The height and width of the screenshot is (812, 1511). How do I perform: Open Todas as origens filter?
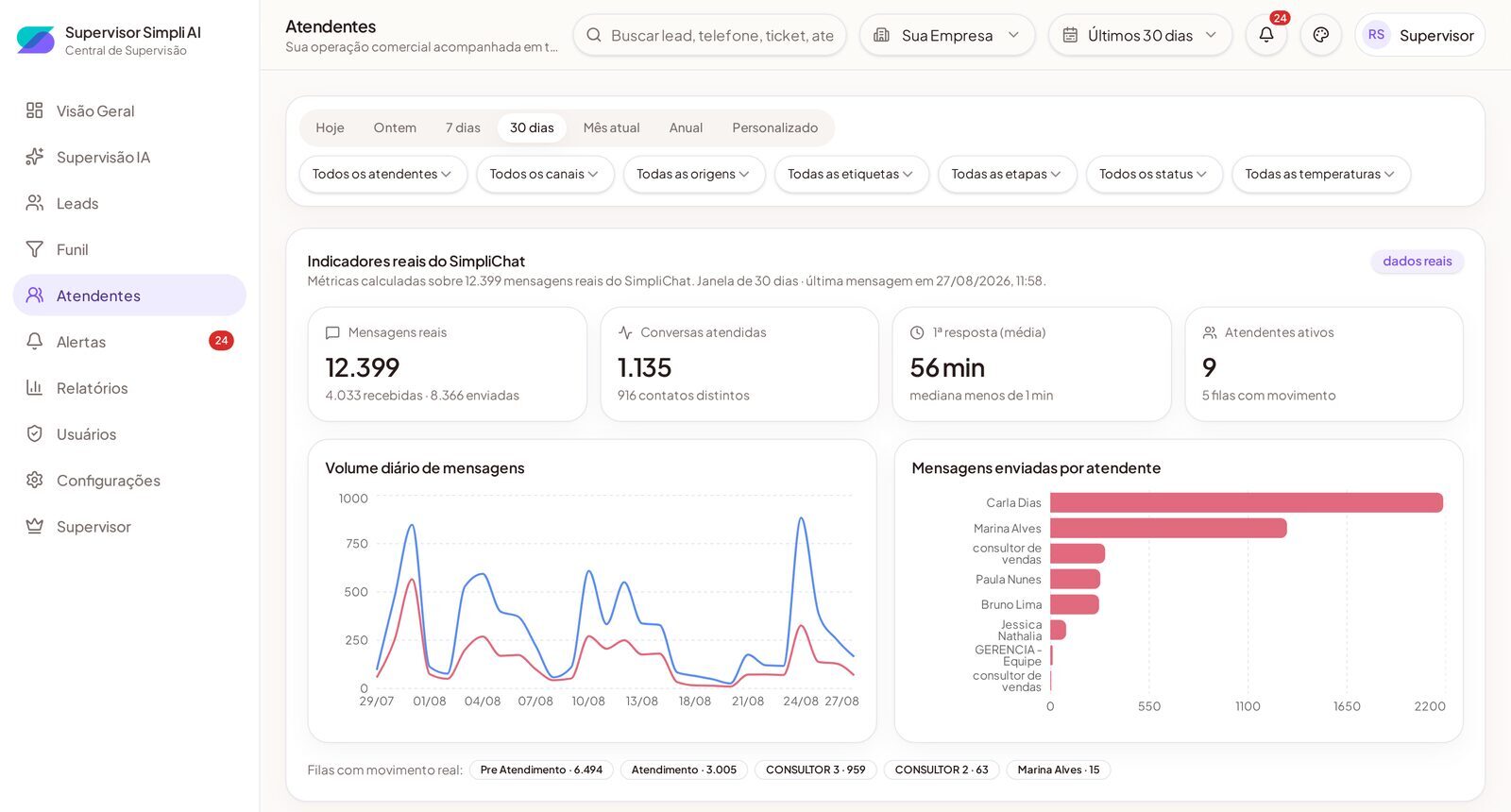tap(694, 175)
